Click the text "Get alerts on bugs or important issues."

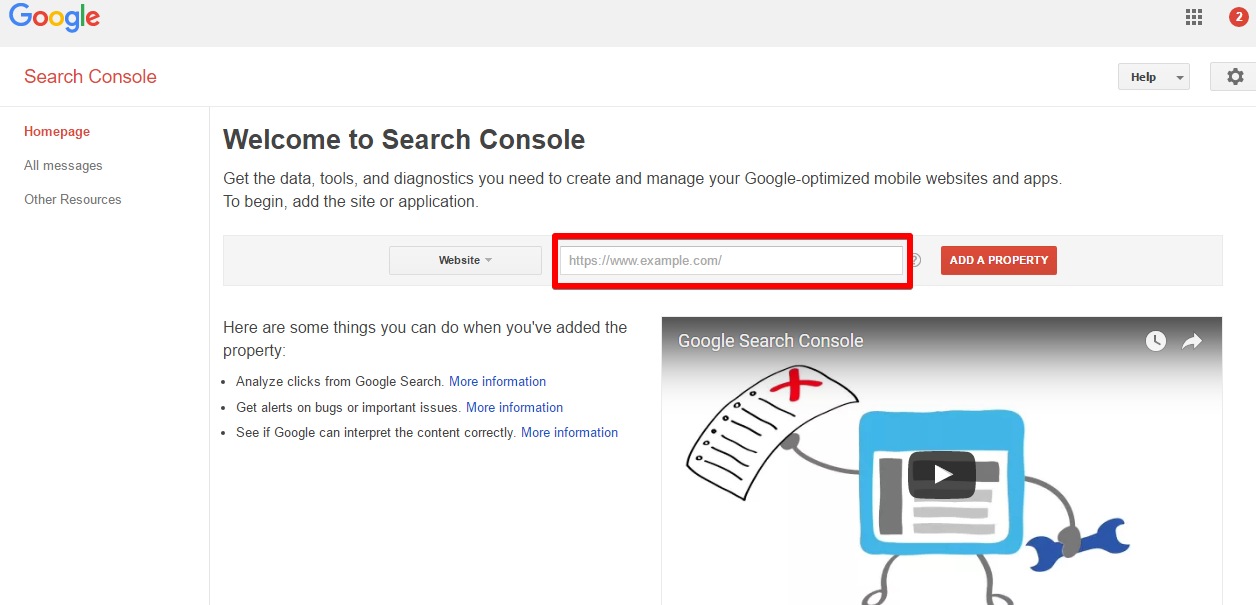[349, 408]
